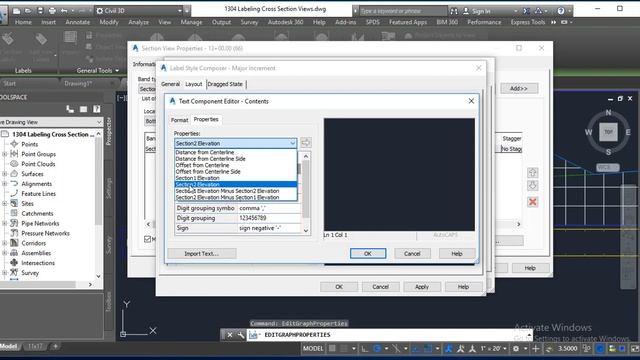Click the add layout plus icon
640x360 pixels.
pyautogui.click(x=56, y=347)
